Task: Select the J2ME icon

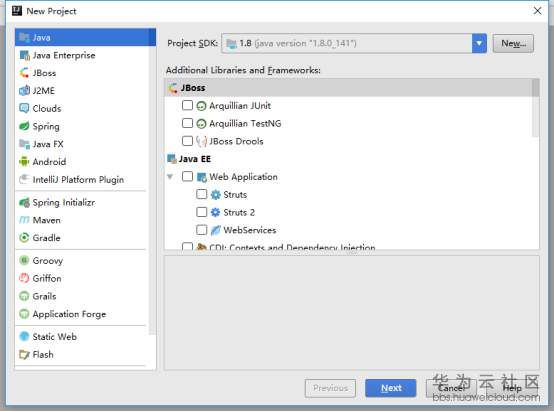Action: coord(24,90)
